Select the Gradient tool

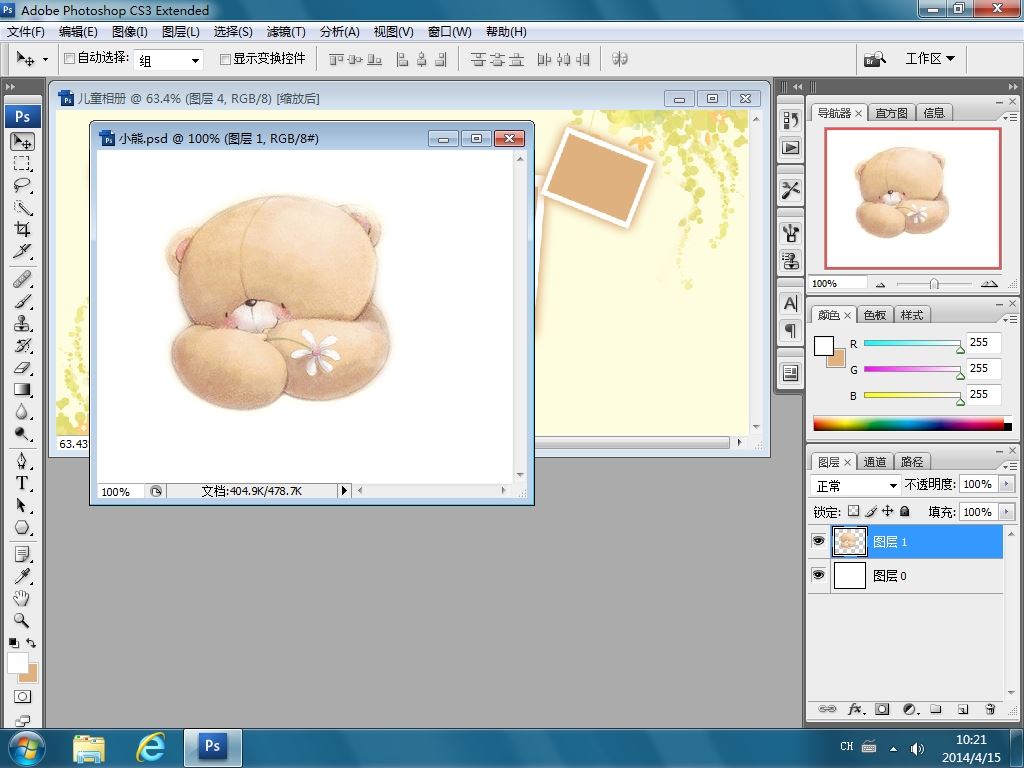click(x=22, y=390)
